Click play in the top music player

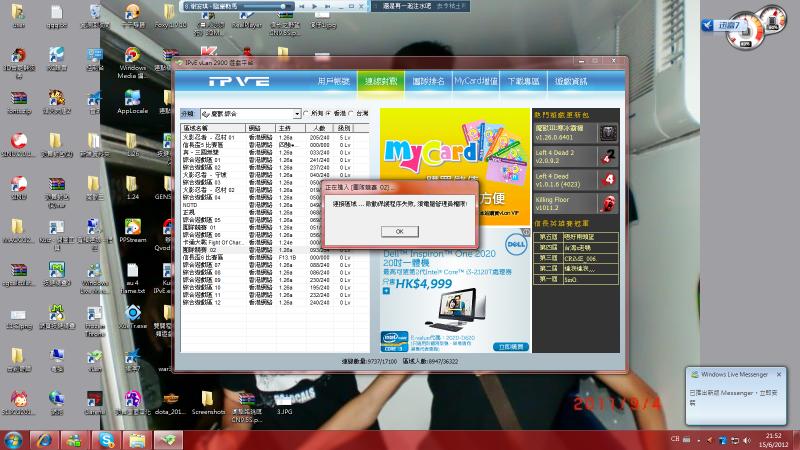[314, 6]
